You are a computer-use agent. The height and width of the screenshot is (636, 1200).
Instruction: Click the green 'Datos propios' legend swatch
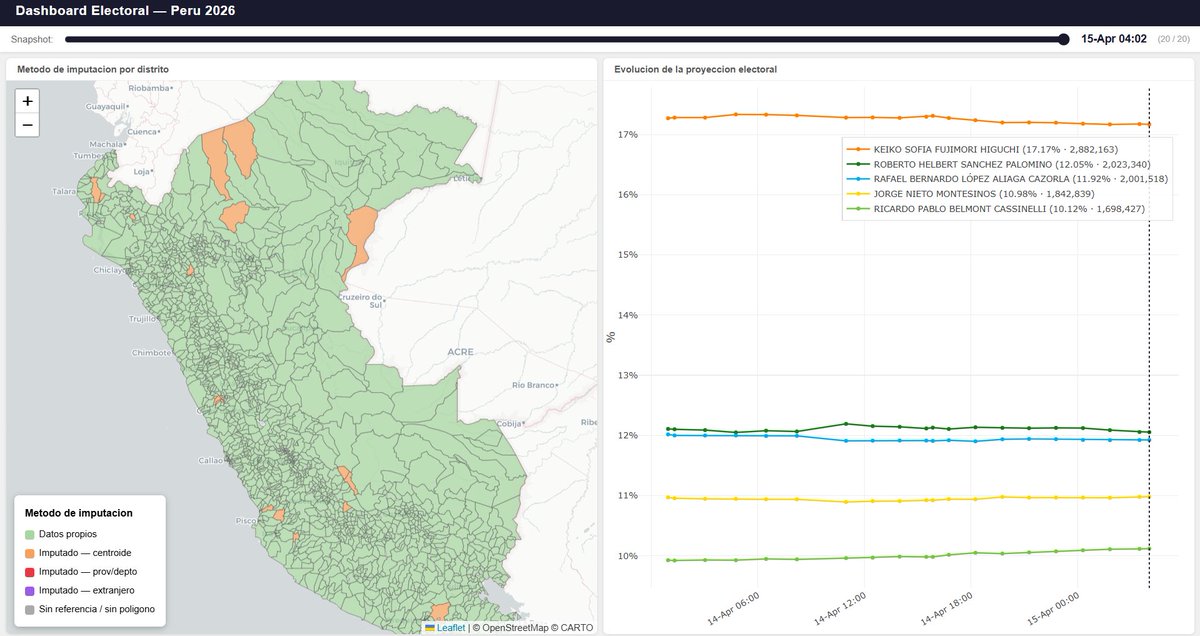(x=30, y=535)
